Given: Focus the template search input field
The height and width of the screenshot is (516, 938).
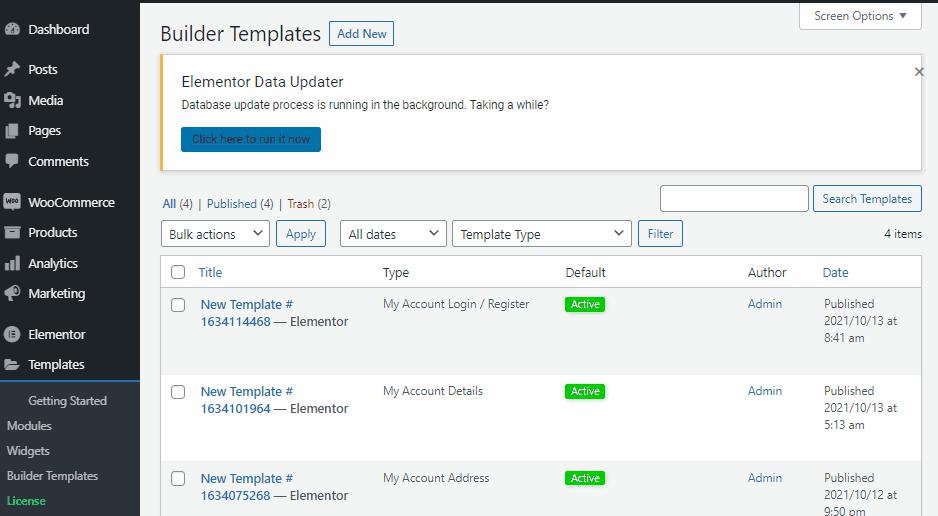Looking at the screenshot, I should tap(734, 199).
